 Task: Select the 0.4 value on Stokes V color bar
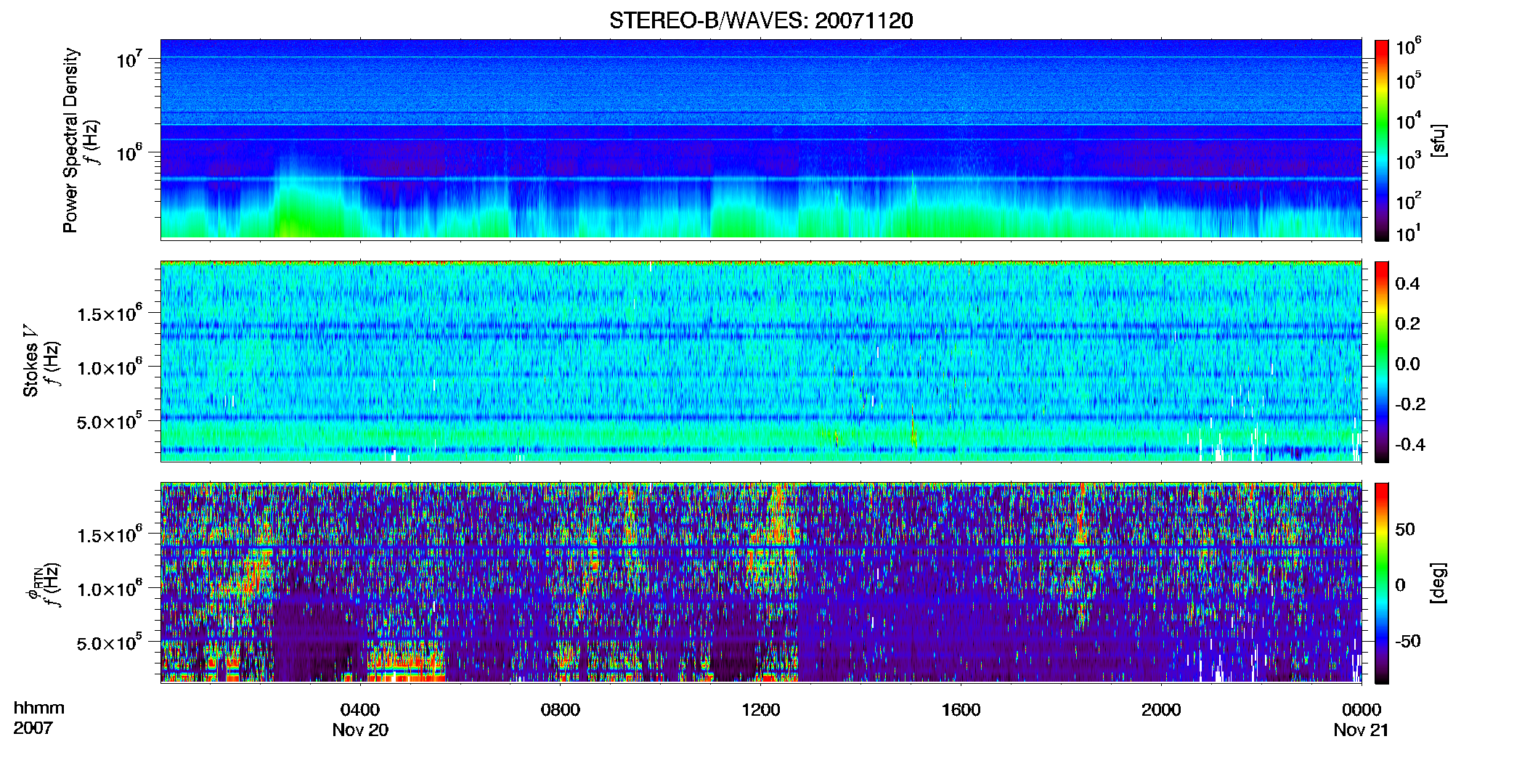click(x=1407, y=284)
